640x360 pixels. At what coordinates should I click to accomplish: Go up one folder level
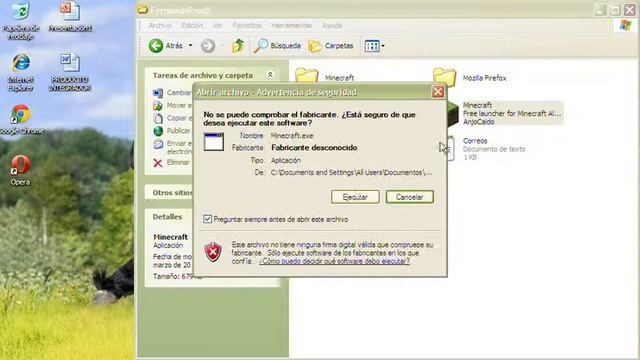tap(238, 46)
